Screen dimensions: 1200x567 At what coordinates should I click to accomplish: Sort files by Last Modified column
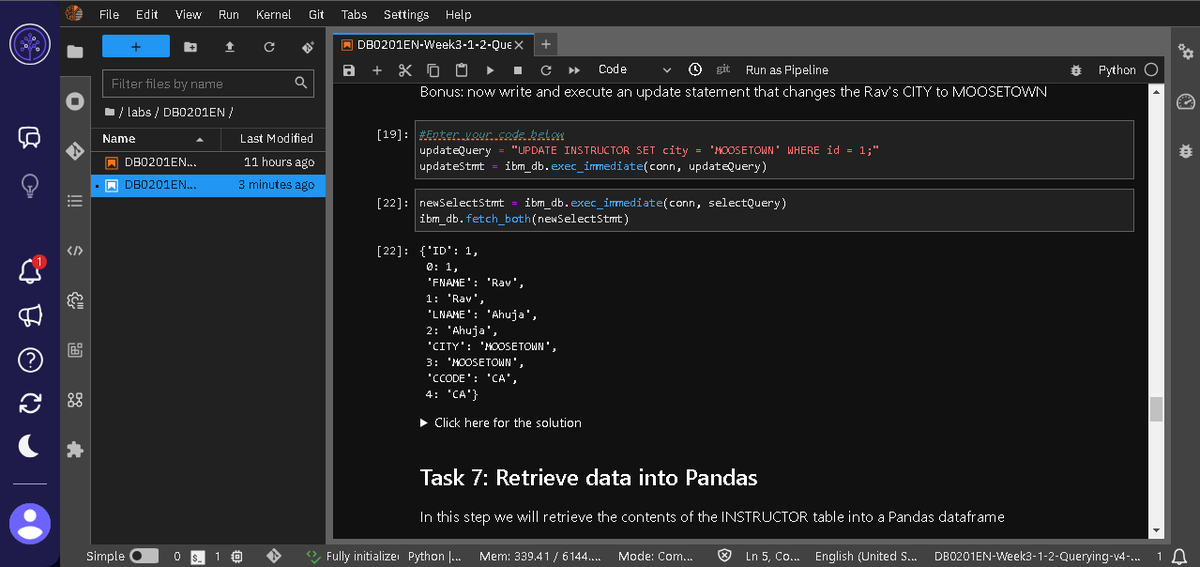click(x=276, y=139)
